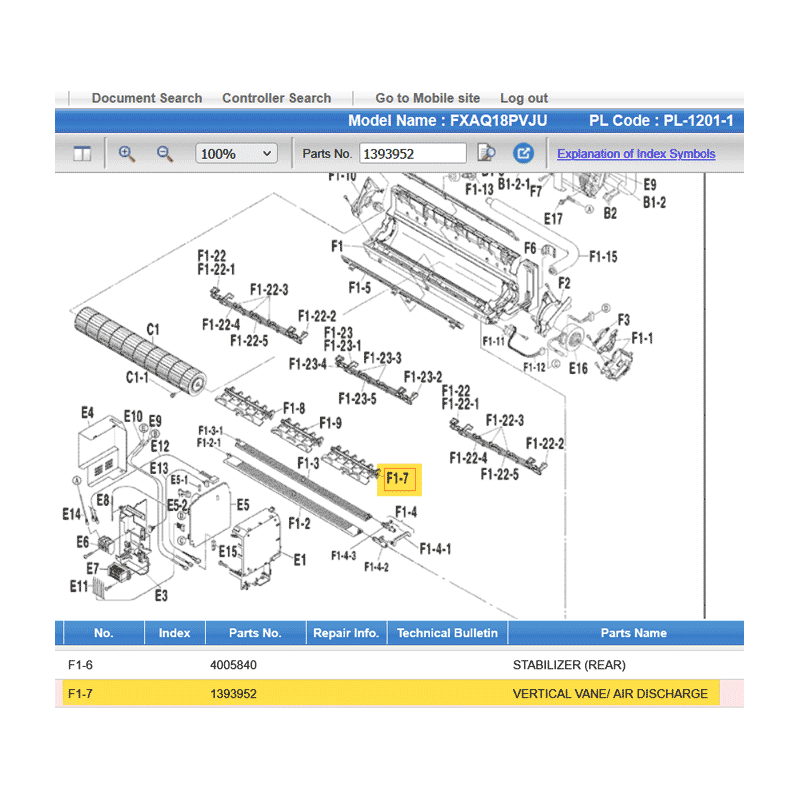This screenshot has height=800, width=800.
Task: Open Explanation of Index Symbols link
Action: click(x=636, y=154)
